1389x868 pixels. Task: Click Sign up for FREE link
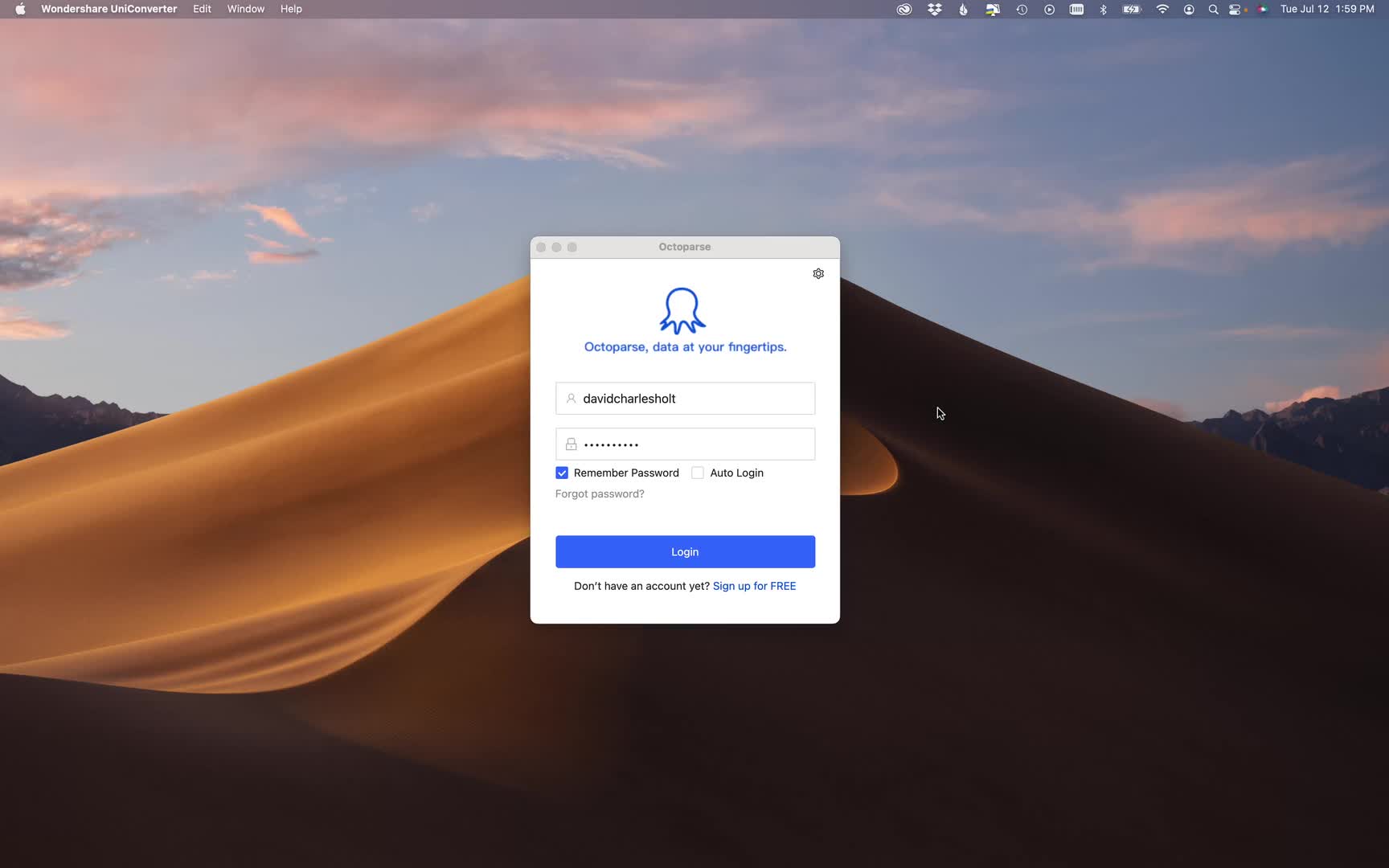point(754,586)
